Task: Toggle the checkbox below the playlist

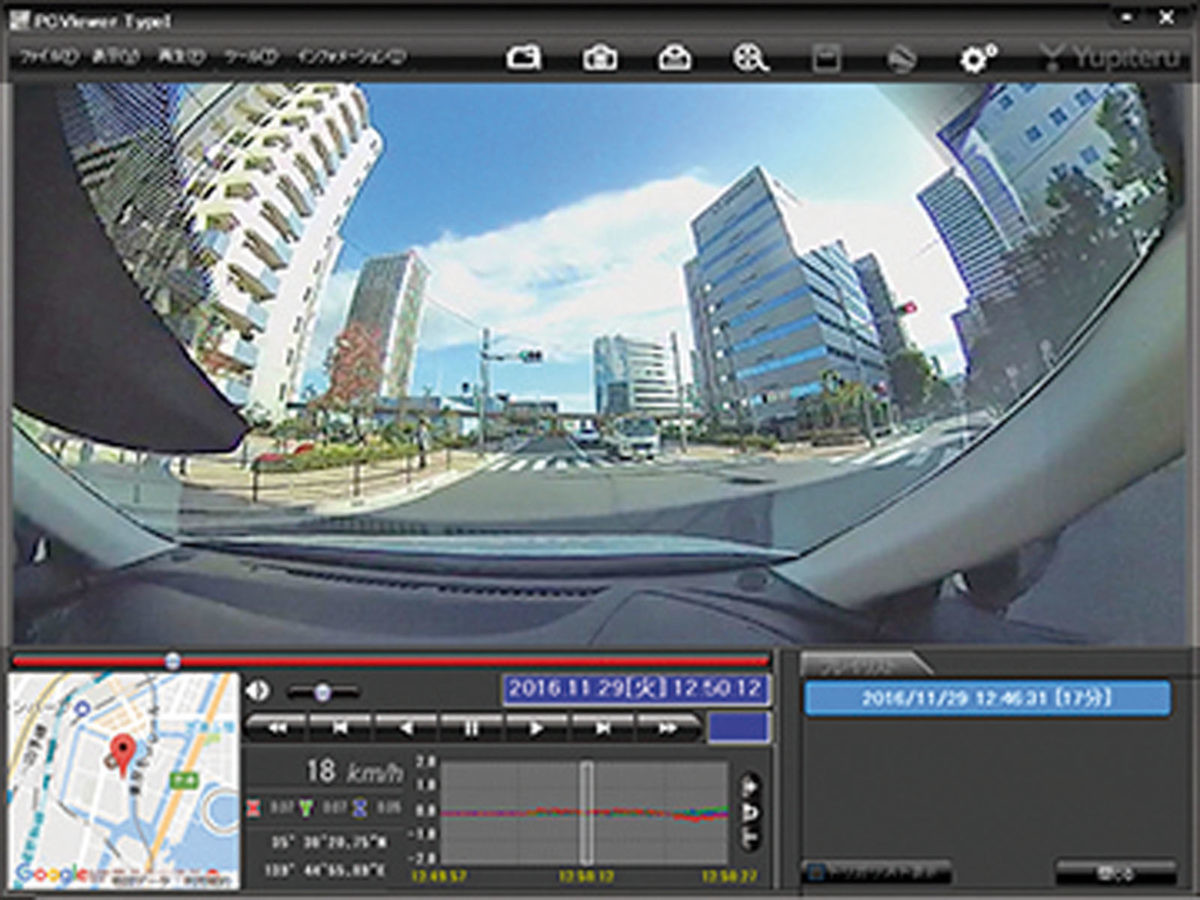Action: [815, 873]
